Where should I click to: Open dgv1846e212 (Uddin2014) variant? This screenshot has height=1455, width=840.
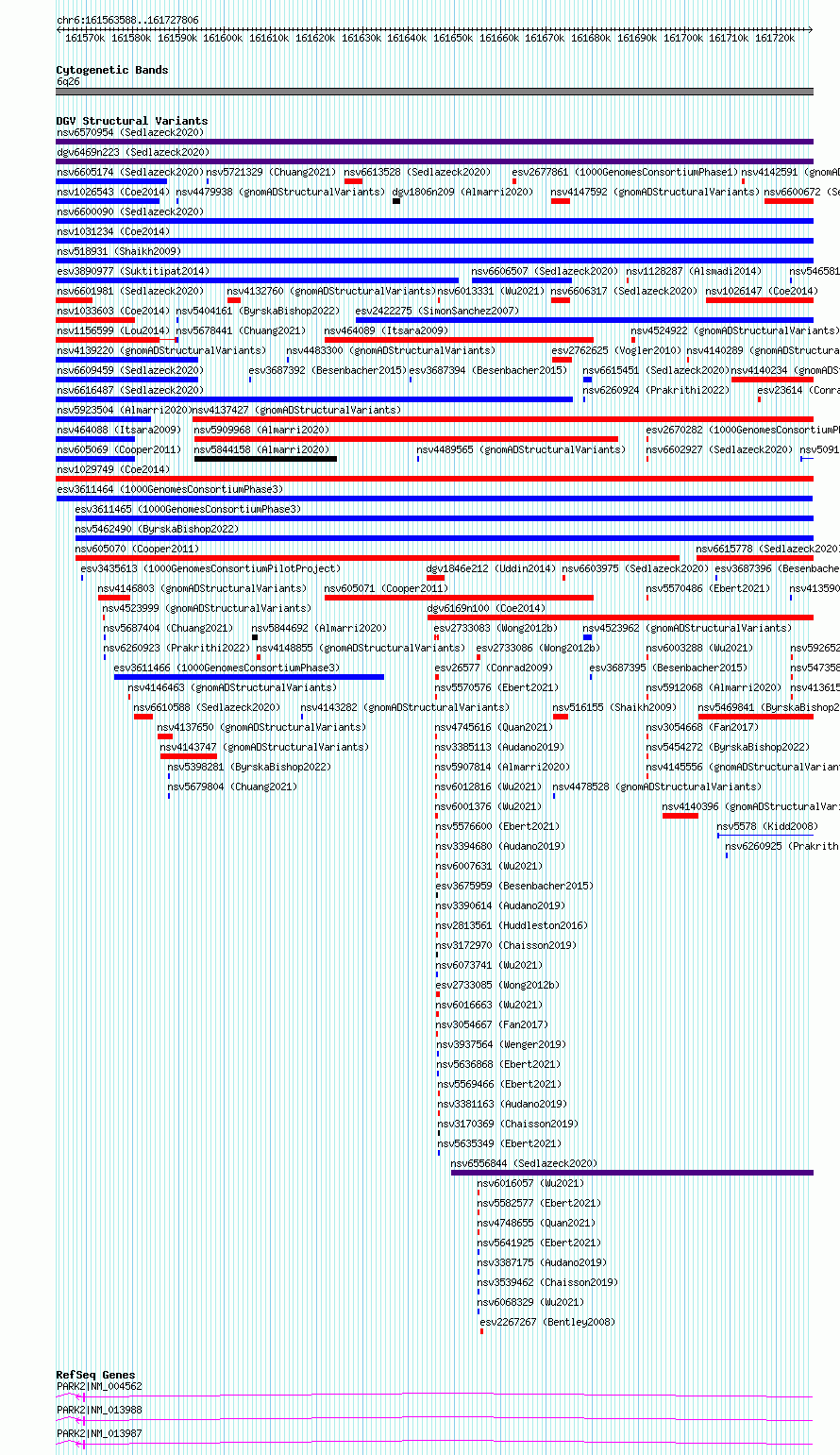[491, 568]
